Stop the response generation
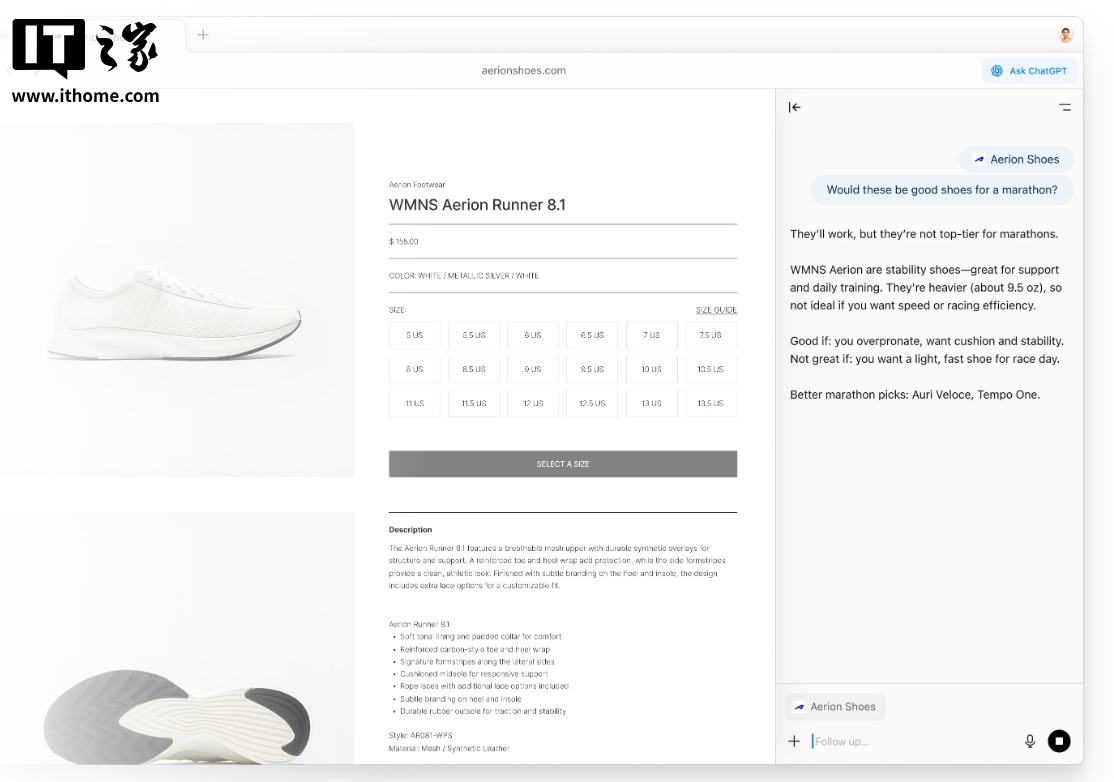The width and height of the screenshot is (1114, 782). (x=1059, y=741)
